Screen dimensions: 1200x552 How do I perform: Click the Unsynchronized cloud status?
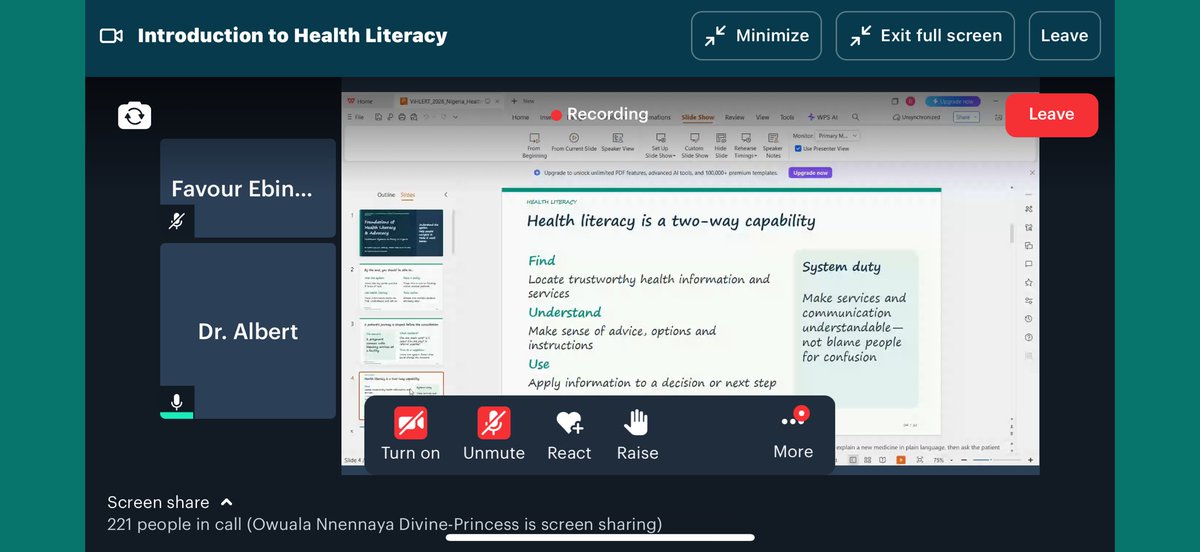pos(917,117)
